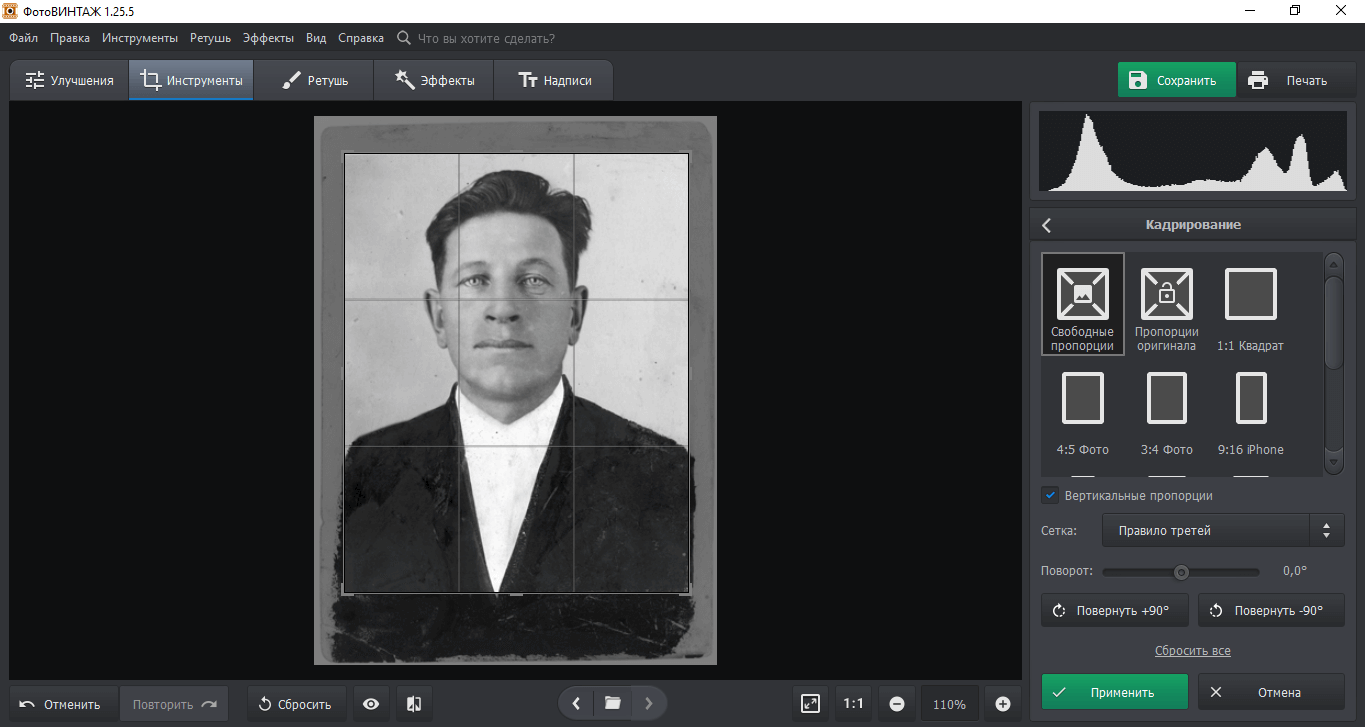
Task: Zoom in with the plus icon
Action: click(x=1003, y=704)
